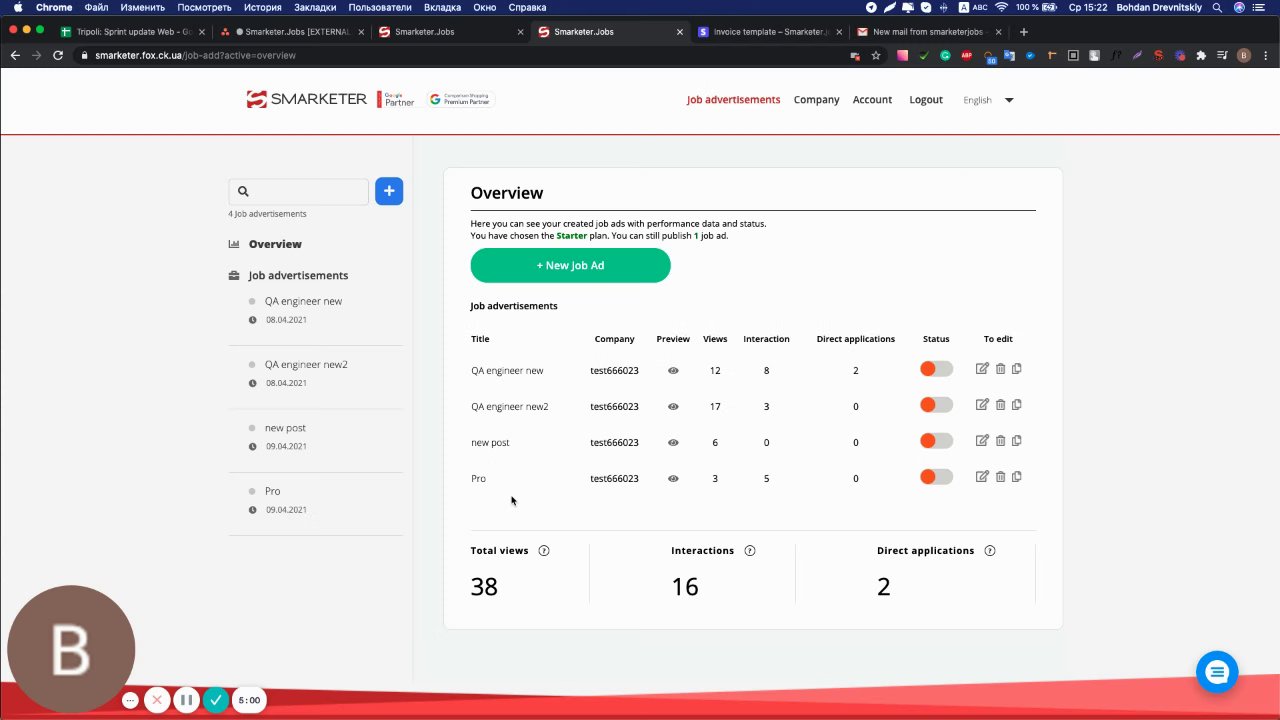Delete the QA engineer new2 job ad
This screenshot has height=720, width=1280.
pos(1000,405)
